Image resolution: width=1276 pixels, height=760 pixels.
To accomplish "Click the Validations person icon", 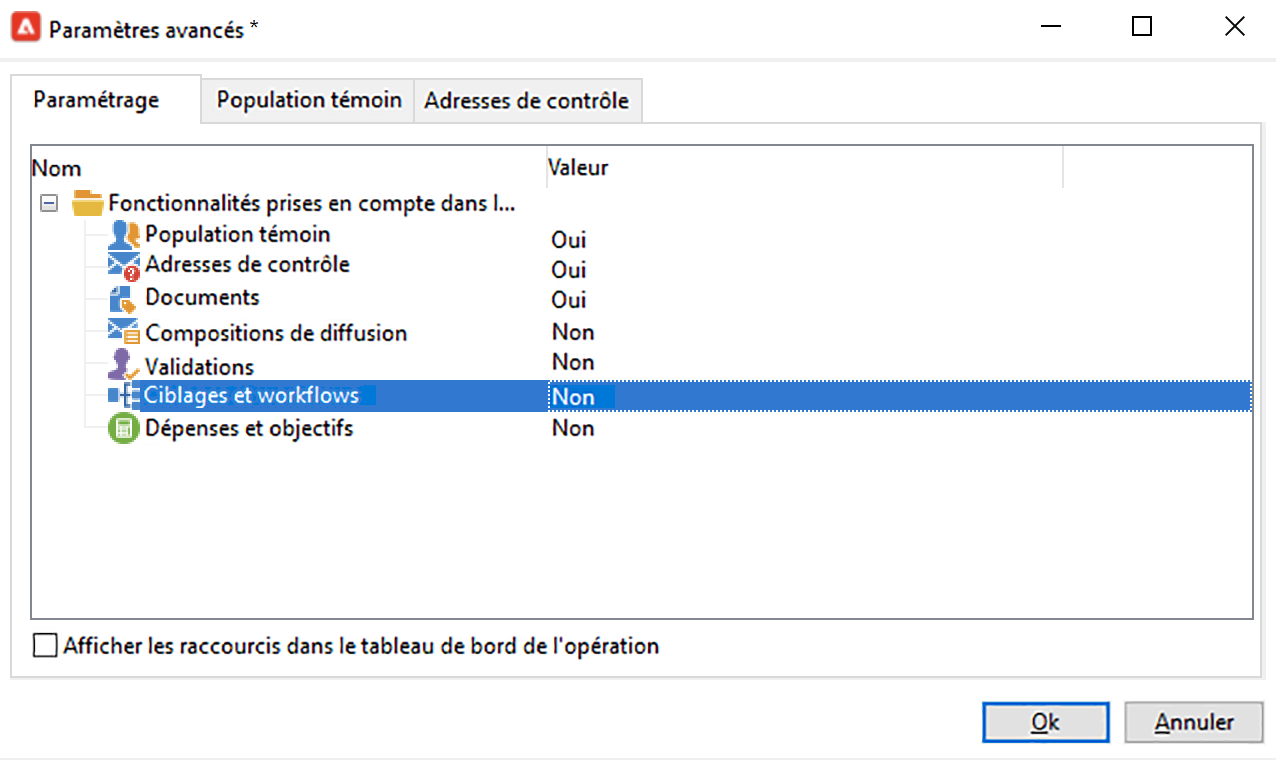I will pyautogui.click(x=123, y=365).
